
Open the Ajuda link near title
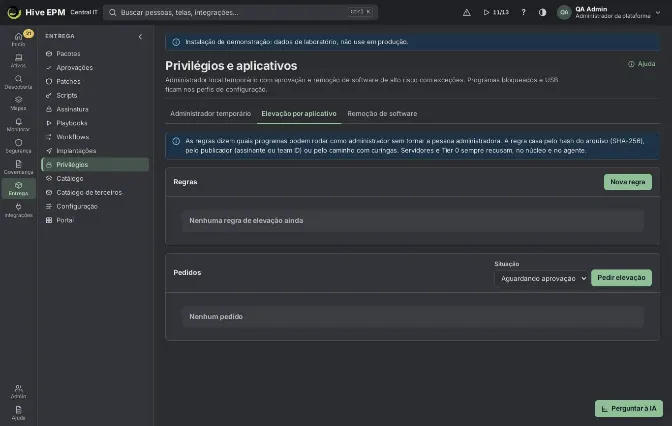(642, 64)
